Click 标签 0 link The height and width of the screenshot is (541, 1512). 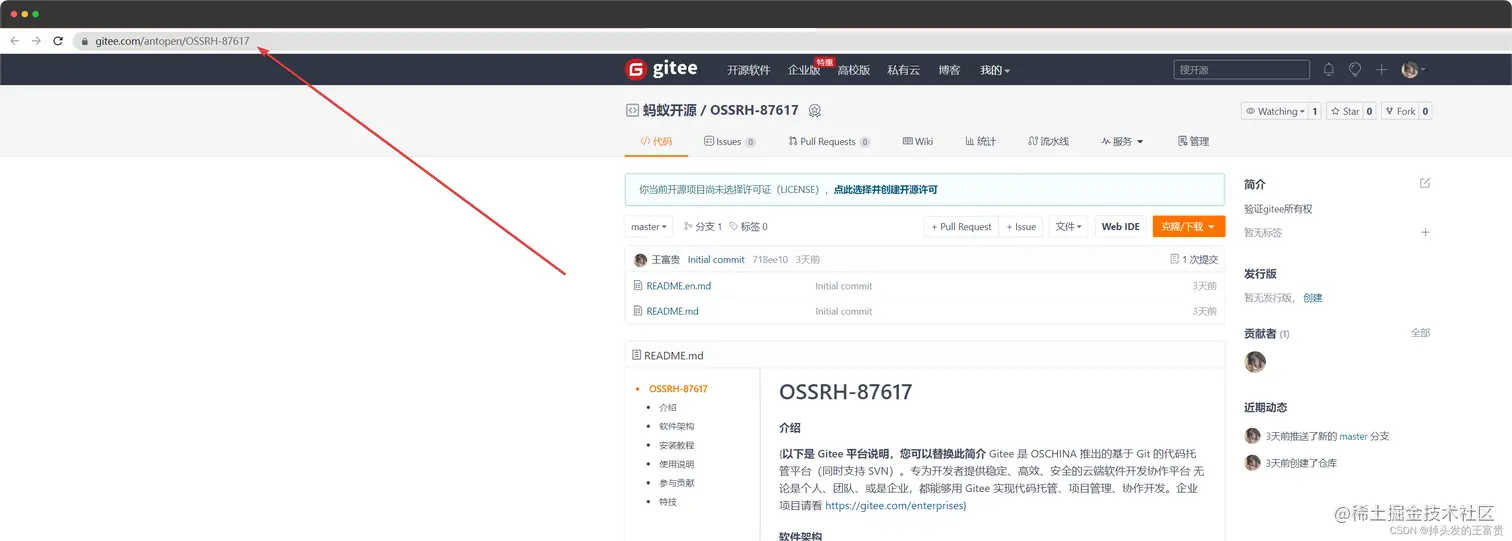tap(748, 227)
